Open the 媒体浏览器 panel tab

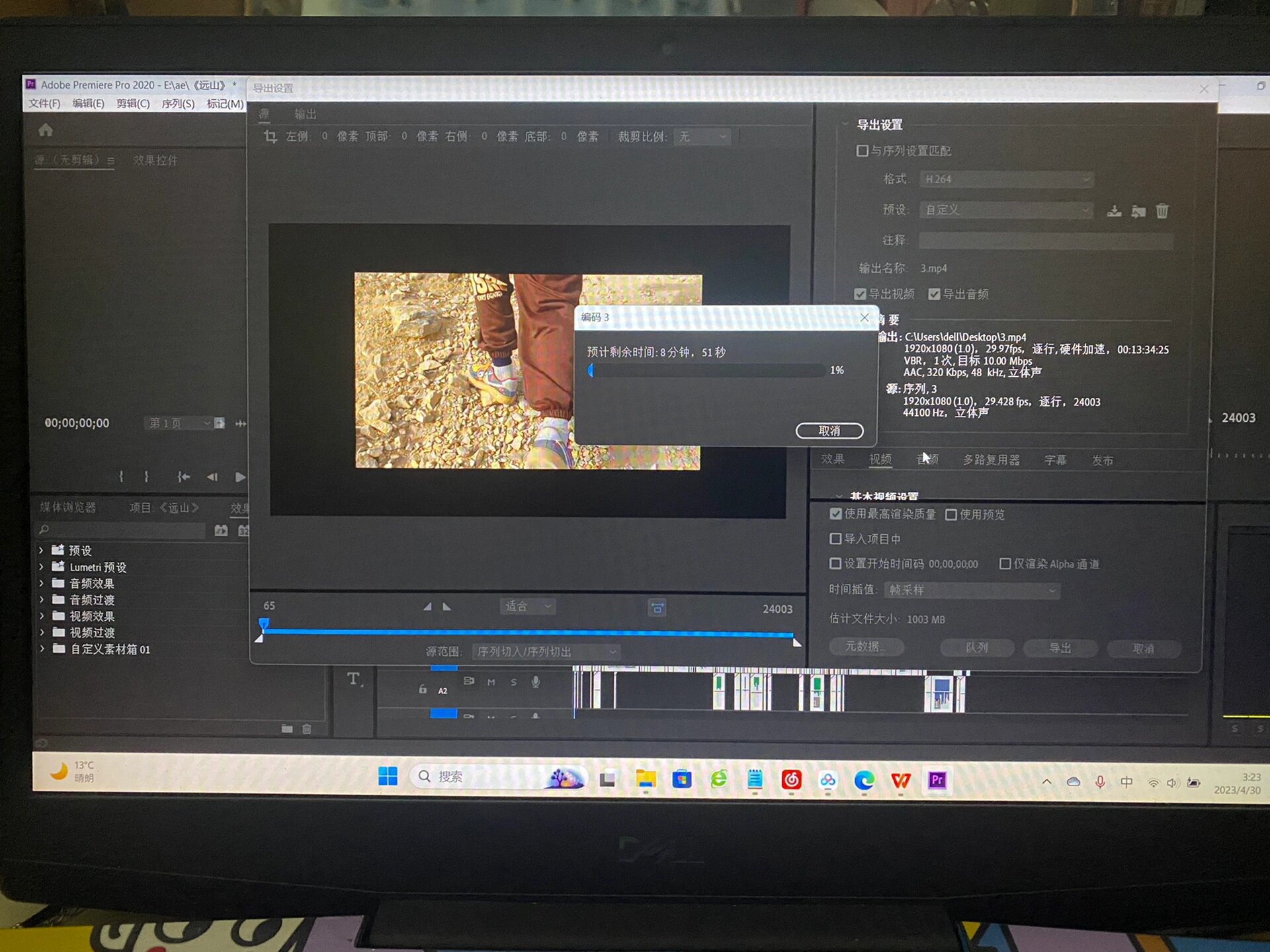click(67, 507)
